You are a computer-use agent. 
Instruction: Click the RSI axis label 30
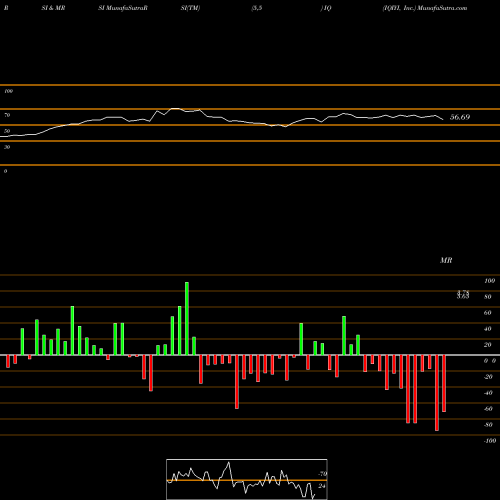[7, 147]
